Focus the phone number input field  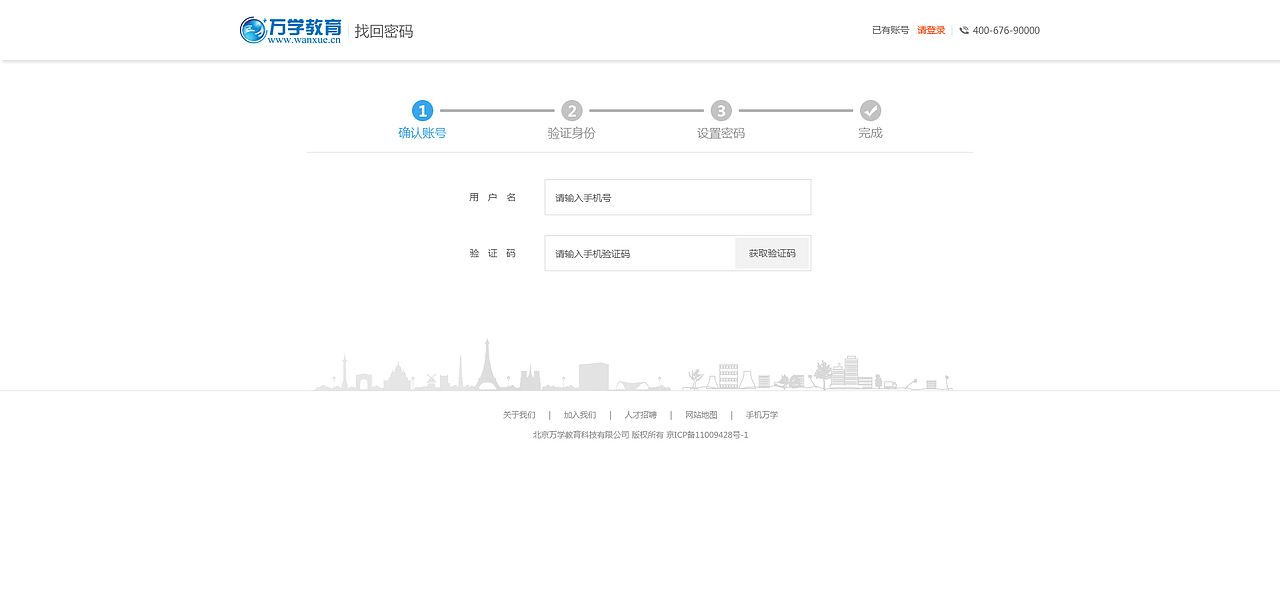(x=677, y=197)
